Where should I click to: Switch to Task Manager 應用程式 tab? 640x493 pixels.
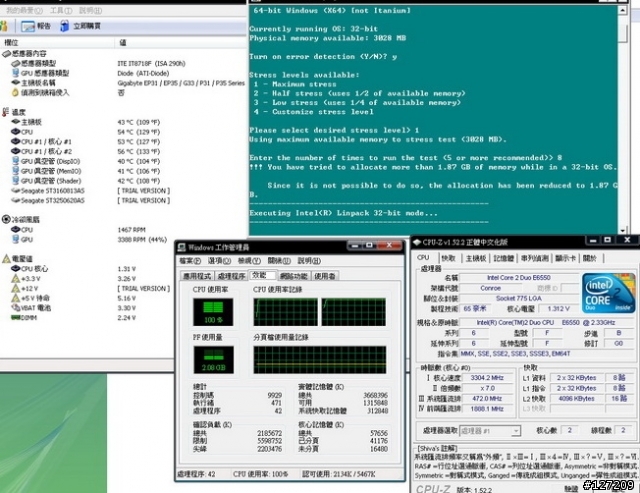197,276
